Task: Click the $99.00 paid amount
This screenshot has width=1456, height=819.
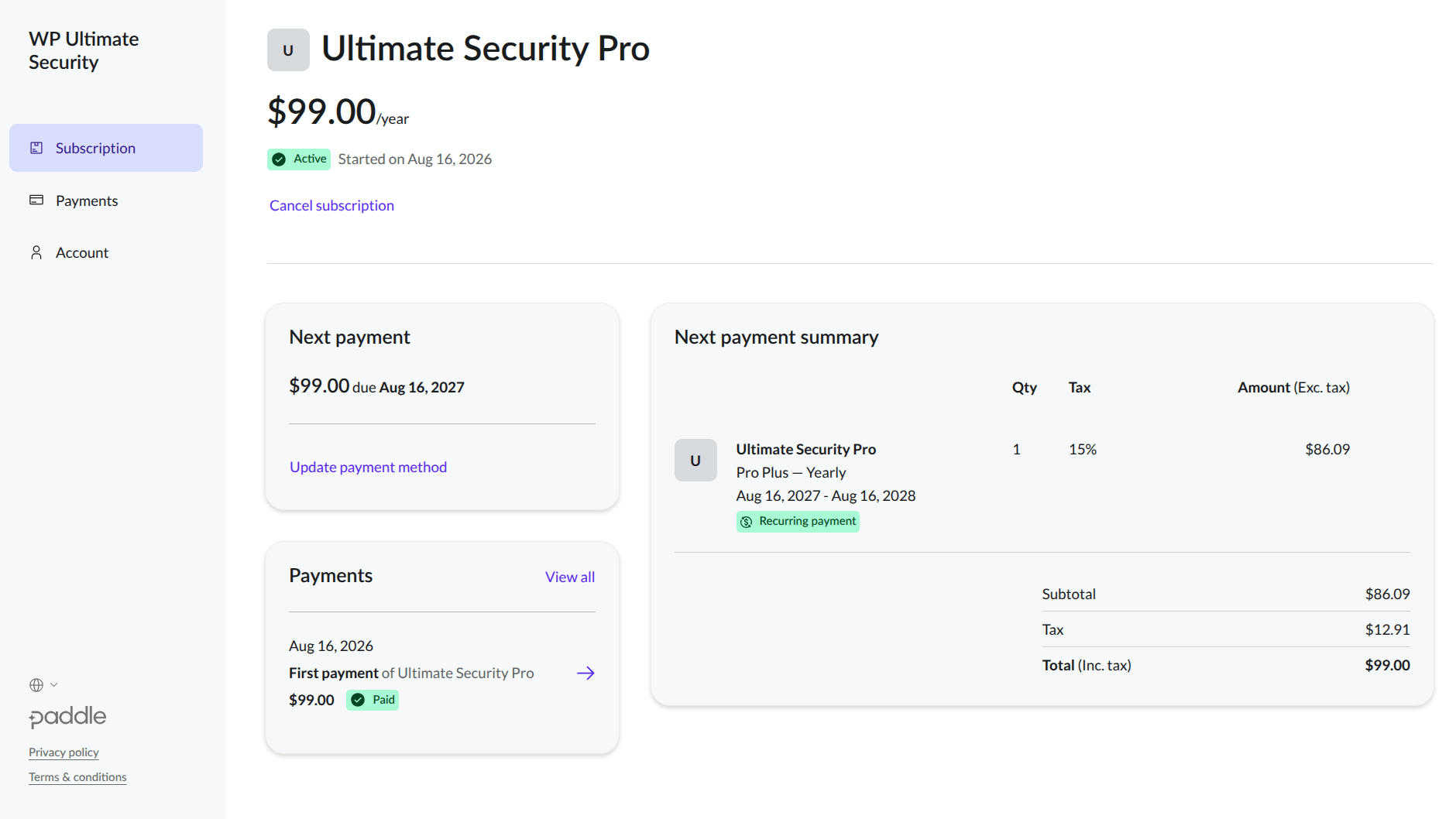Action: pyautogui.click(x=311, y=700)
